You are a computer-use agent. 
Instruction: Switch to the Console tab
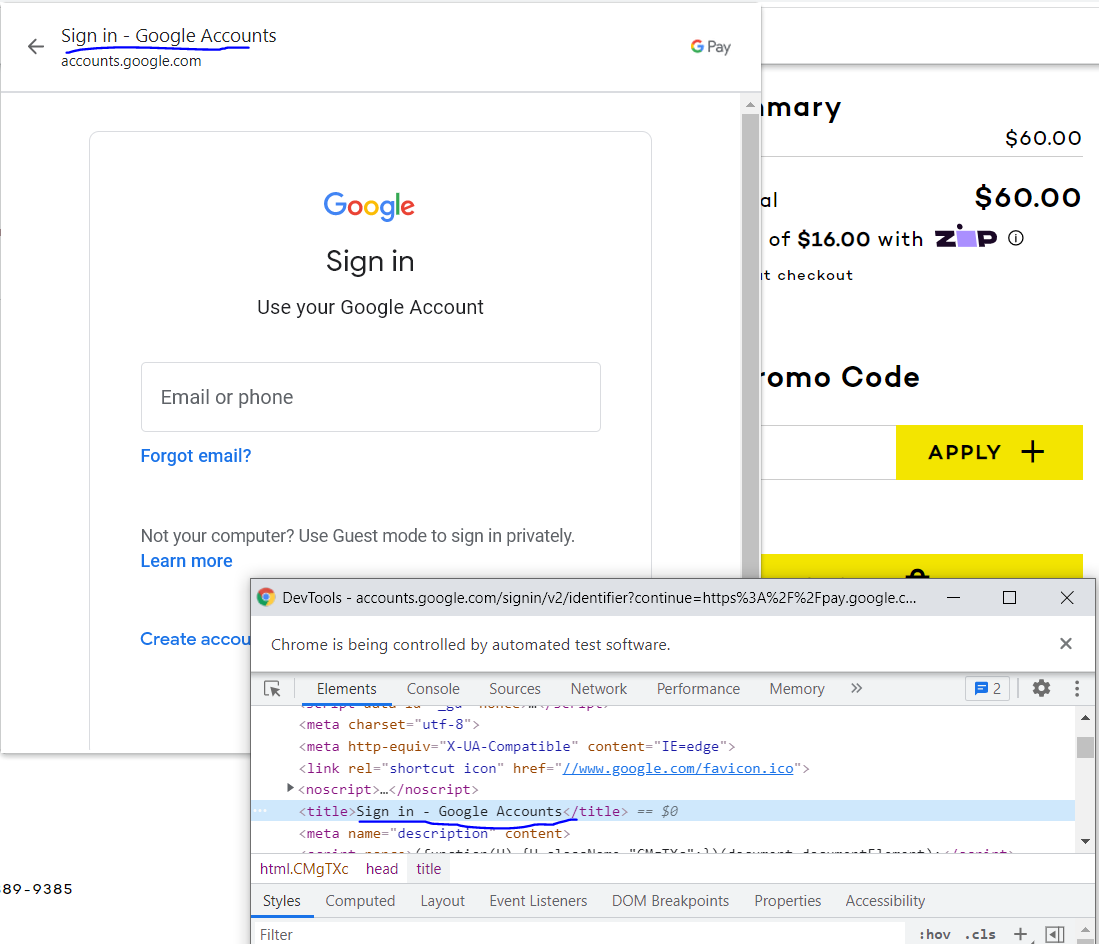[x=433, y=689]
